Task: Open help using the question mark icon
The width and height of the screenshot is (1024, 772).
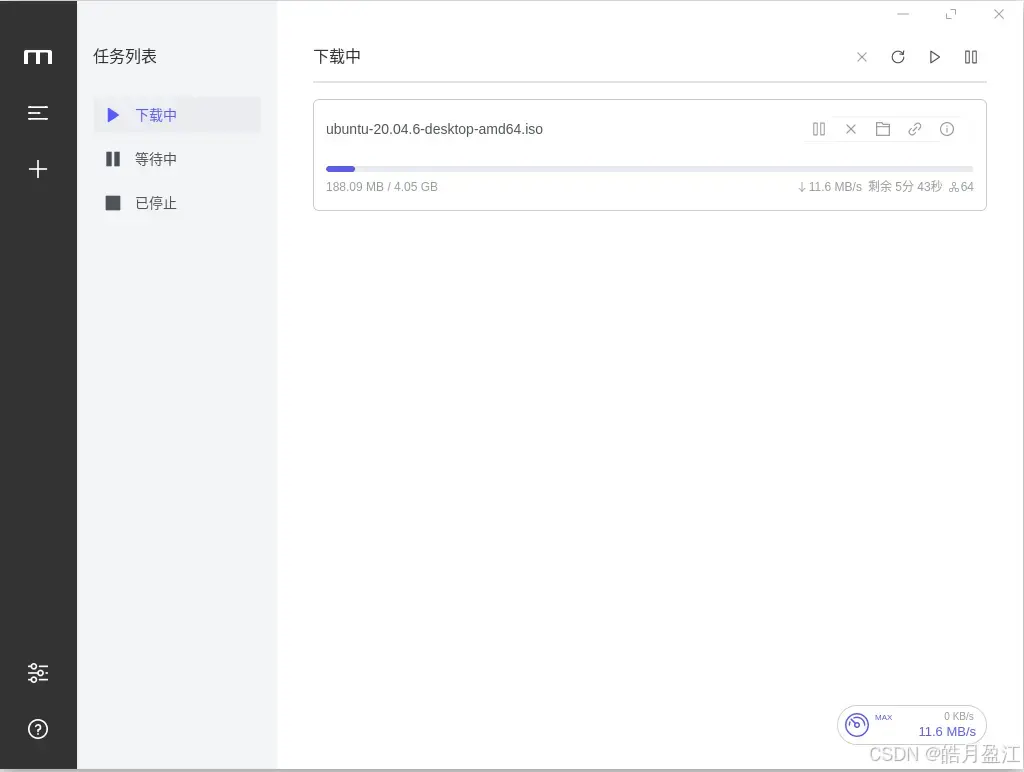Action: 38,729
